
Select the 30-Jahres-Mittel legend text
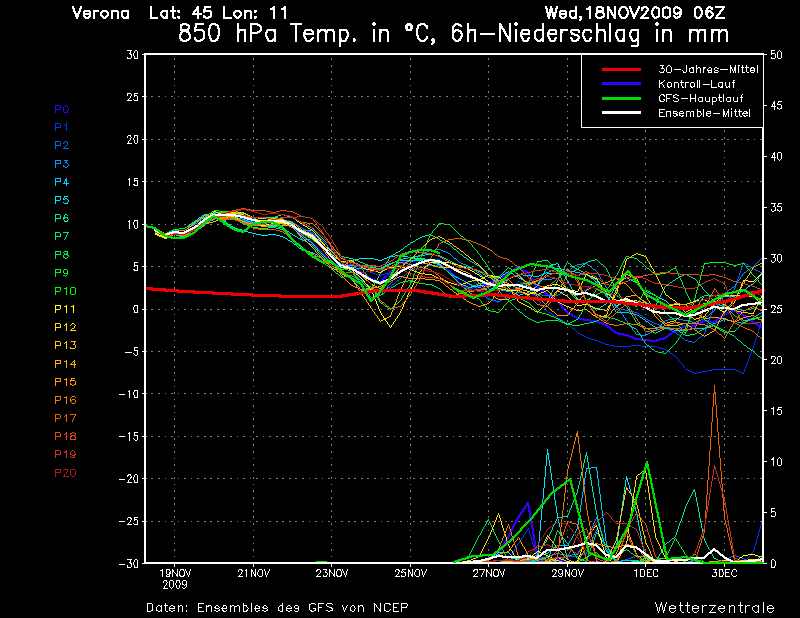pos(707,69)
